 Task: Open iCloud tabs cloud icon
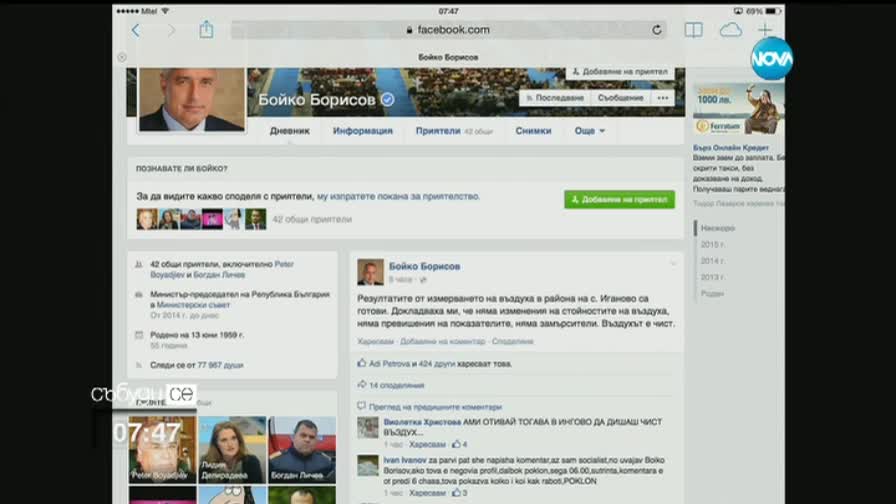pyautogui.click(x=730, y=30)
